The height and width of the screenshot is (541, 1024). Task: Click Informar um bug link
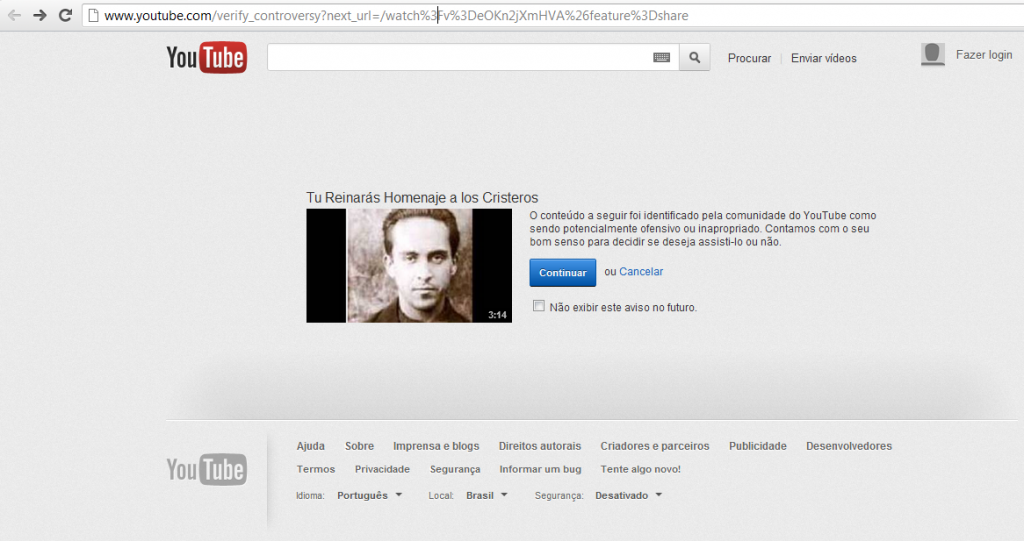540,469
